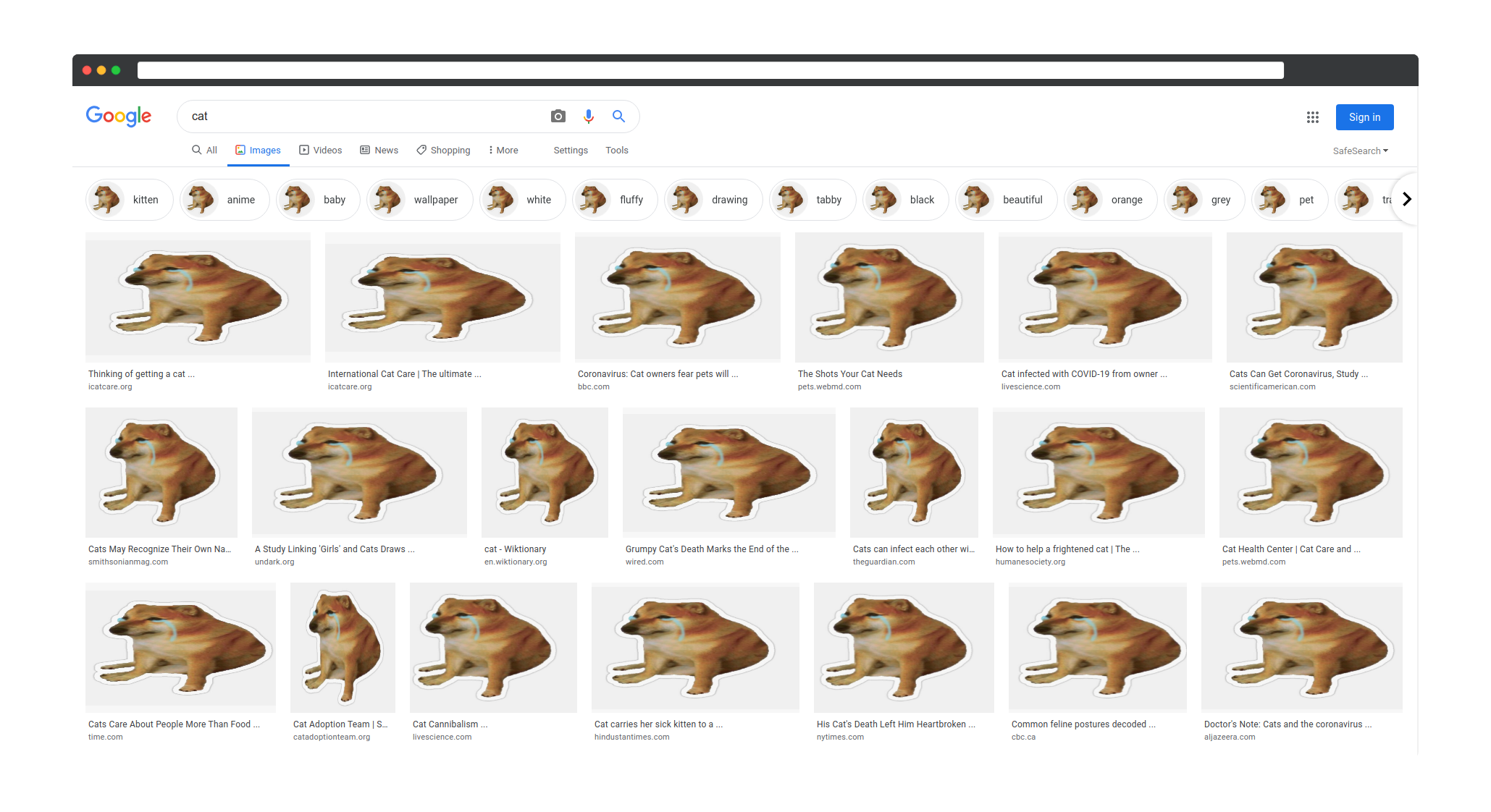Open the SafeSearch dropdown
The image size is (1491, 812).
click(x=1360, y=151)
